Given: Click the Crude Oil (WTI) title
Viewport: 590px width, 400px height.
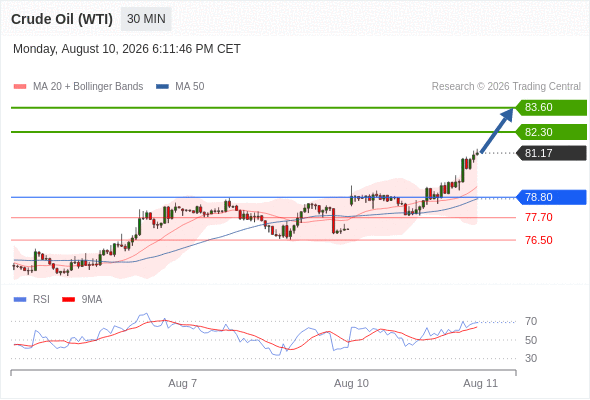Looking at the screenshot, I should [x=62, y=19].
